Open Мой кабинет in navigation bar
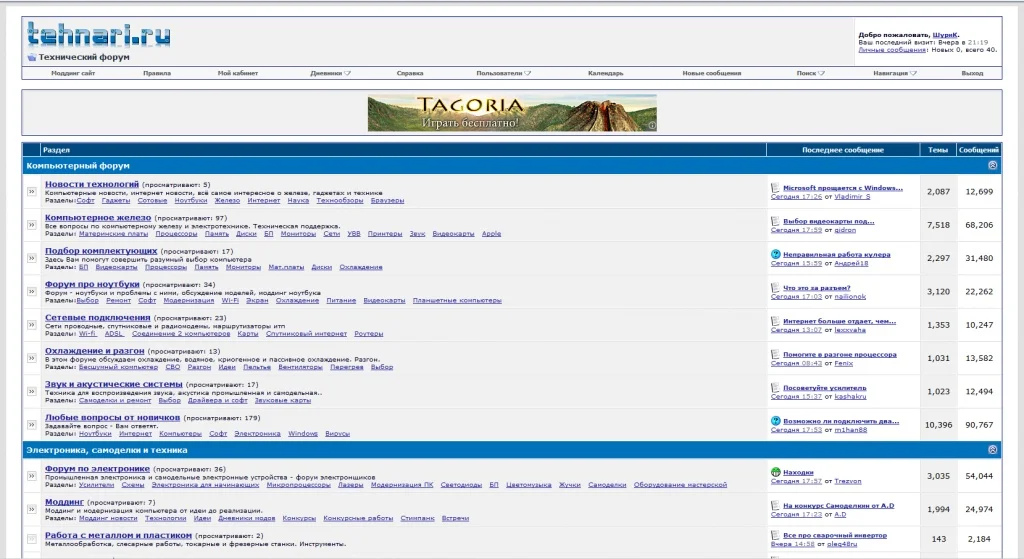This screenshot has height=559, width=1024. coord(238,73)
